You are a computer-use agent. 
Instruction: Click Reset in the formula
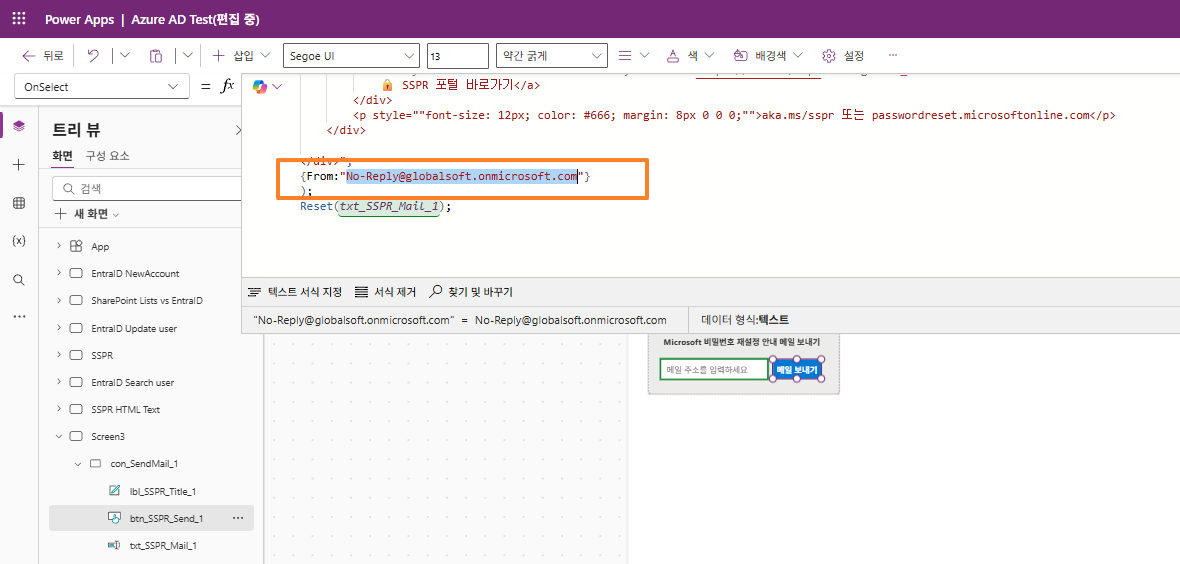[315, 206]
